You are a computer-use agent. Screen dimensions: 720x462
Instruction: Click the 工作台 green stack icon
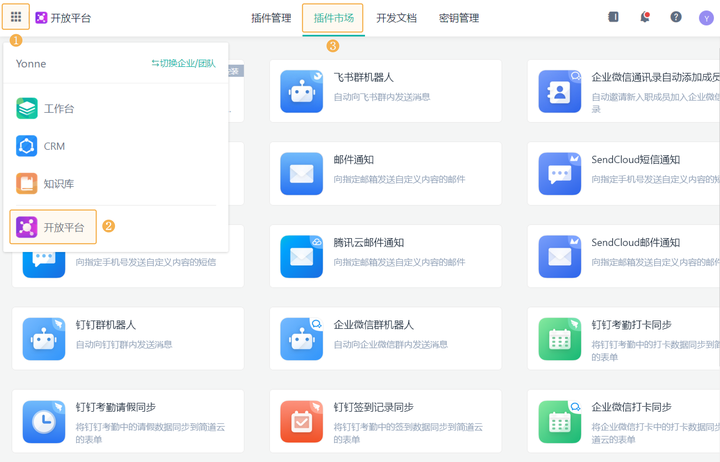tap(27, 108)
